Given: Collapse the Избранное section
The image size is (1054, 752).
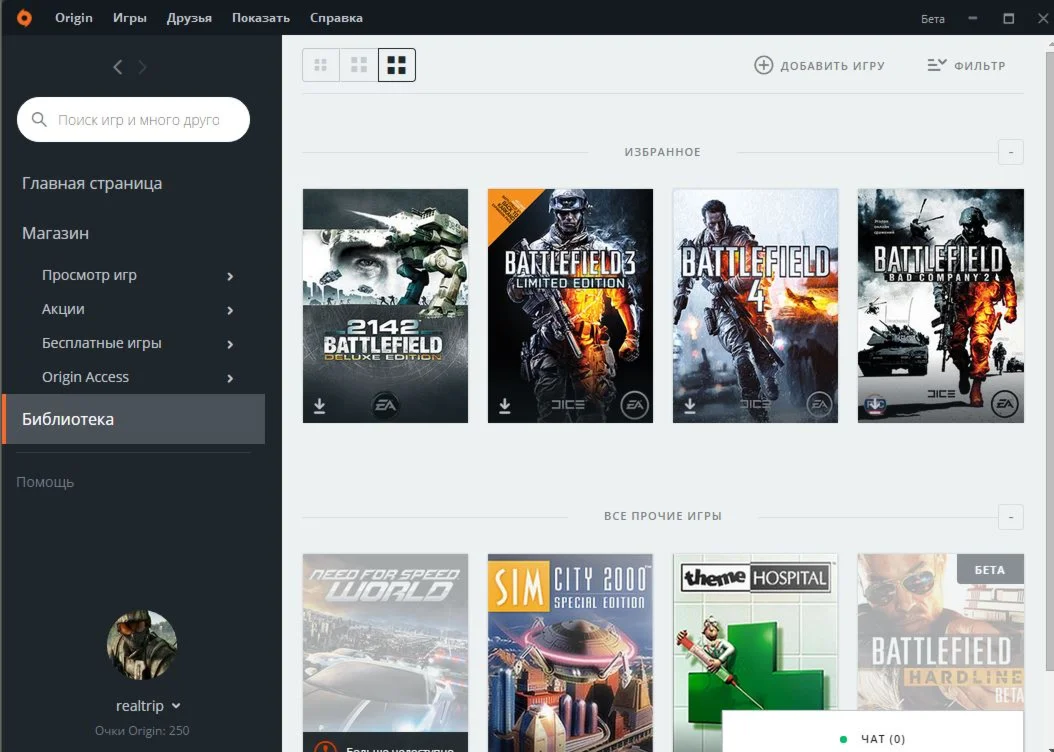Looking at the screenshot, I should tap(1010, 152).
